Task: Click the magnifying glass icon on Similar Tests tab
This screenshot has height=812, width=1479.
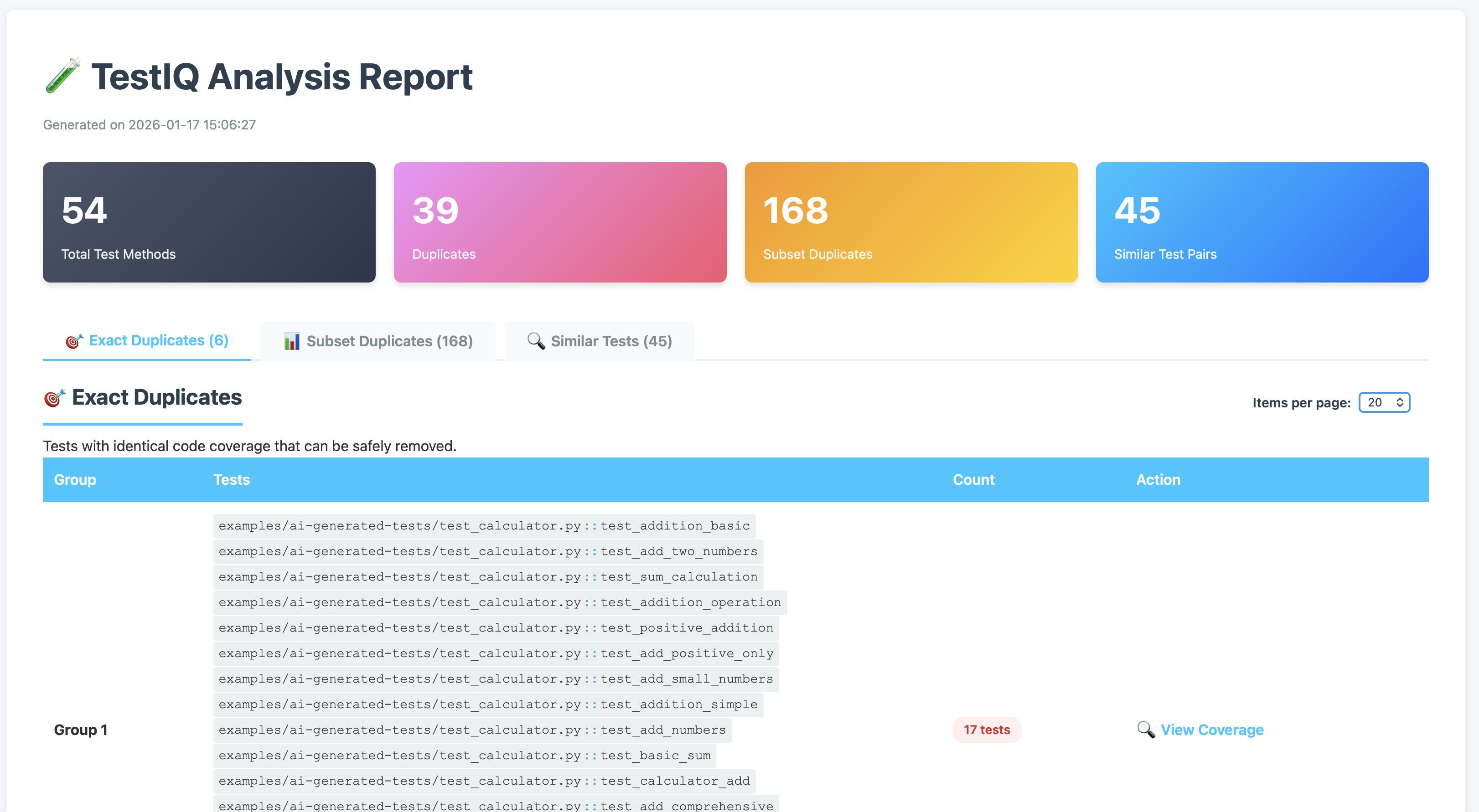Action: tap(536, 340)
